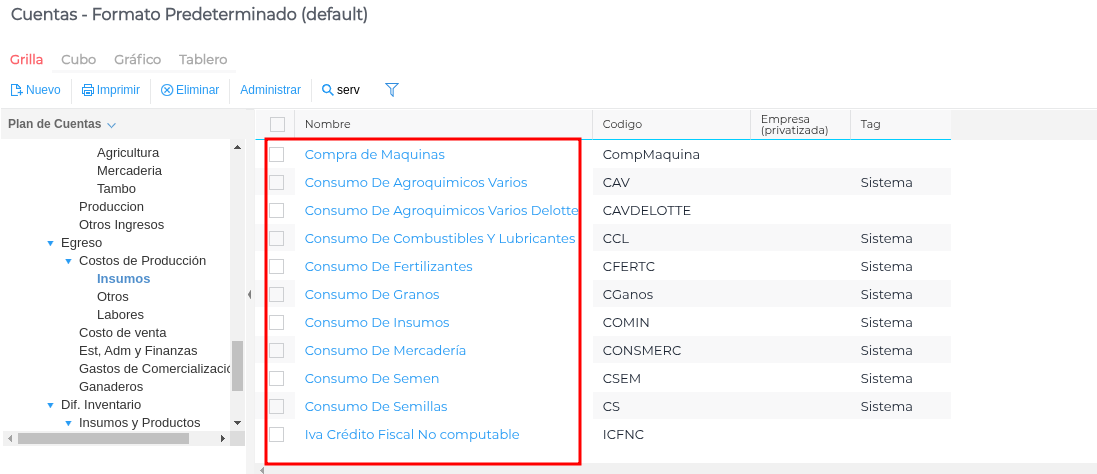Open the funnel filter icon
1097x474 pixels.
click(x=392, y=90)
